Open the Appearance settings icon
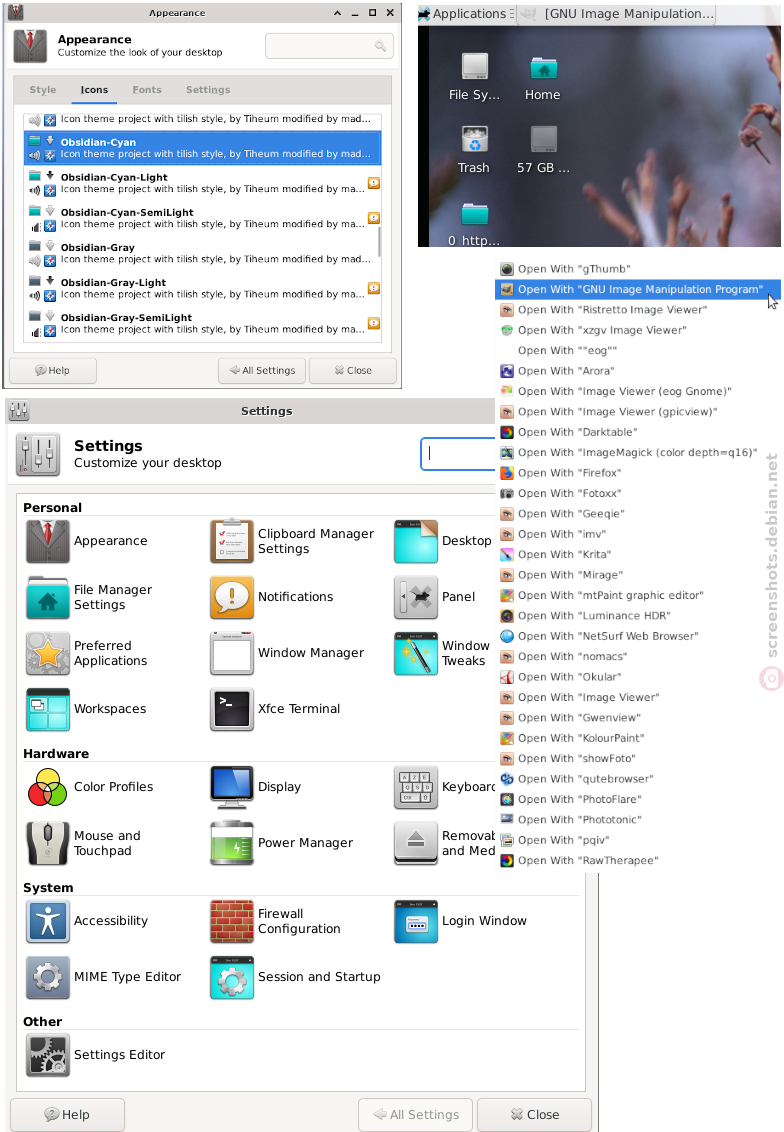784x1132 pixels. [x=48, y=541]
